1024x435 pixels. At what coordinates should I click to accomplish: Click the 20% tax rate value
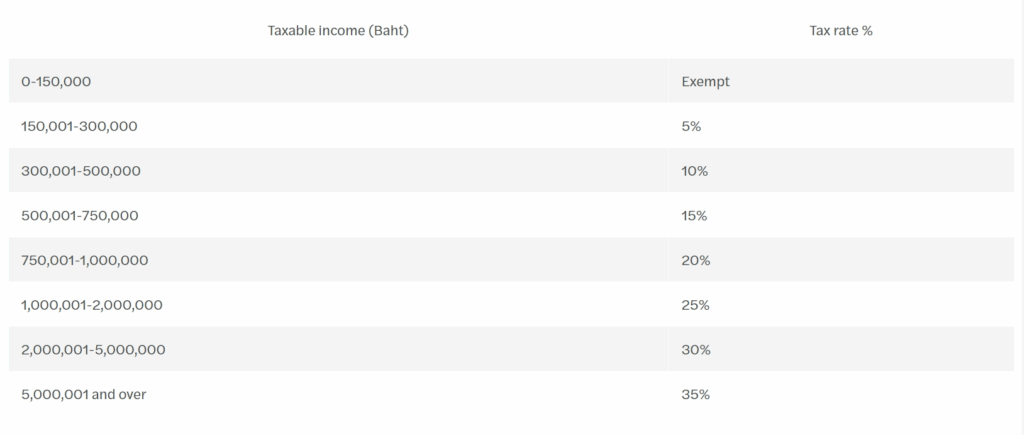point(696,260)
